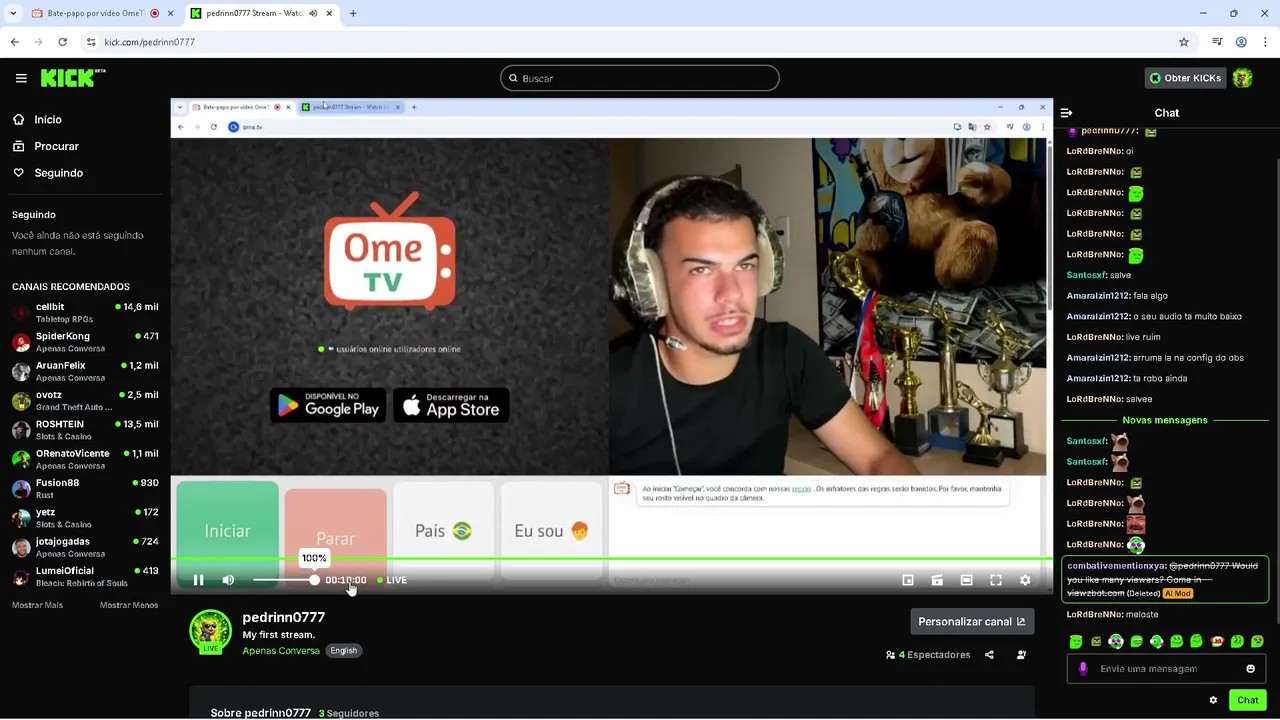Open the Chrome profile icon

1241,42
